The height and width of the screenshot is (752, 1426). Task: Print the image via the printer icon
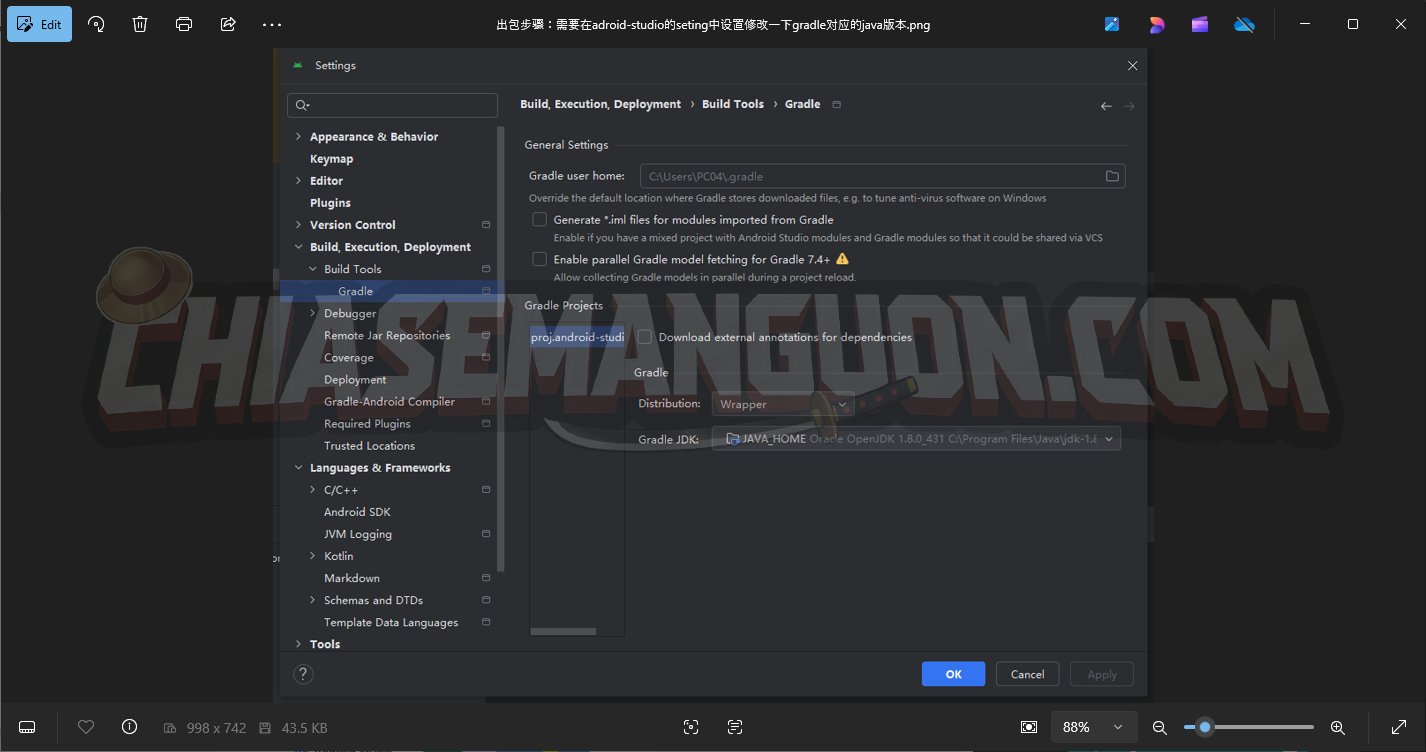point(184,24)
